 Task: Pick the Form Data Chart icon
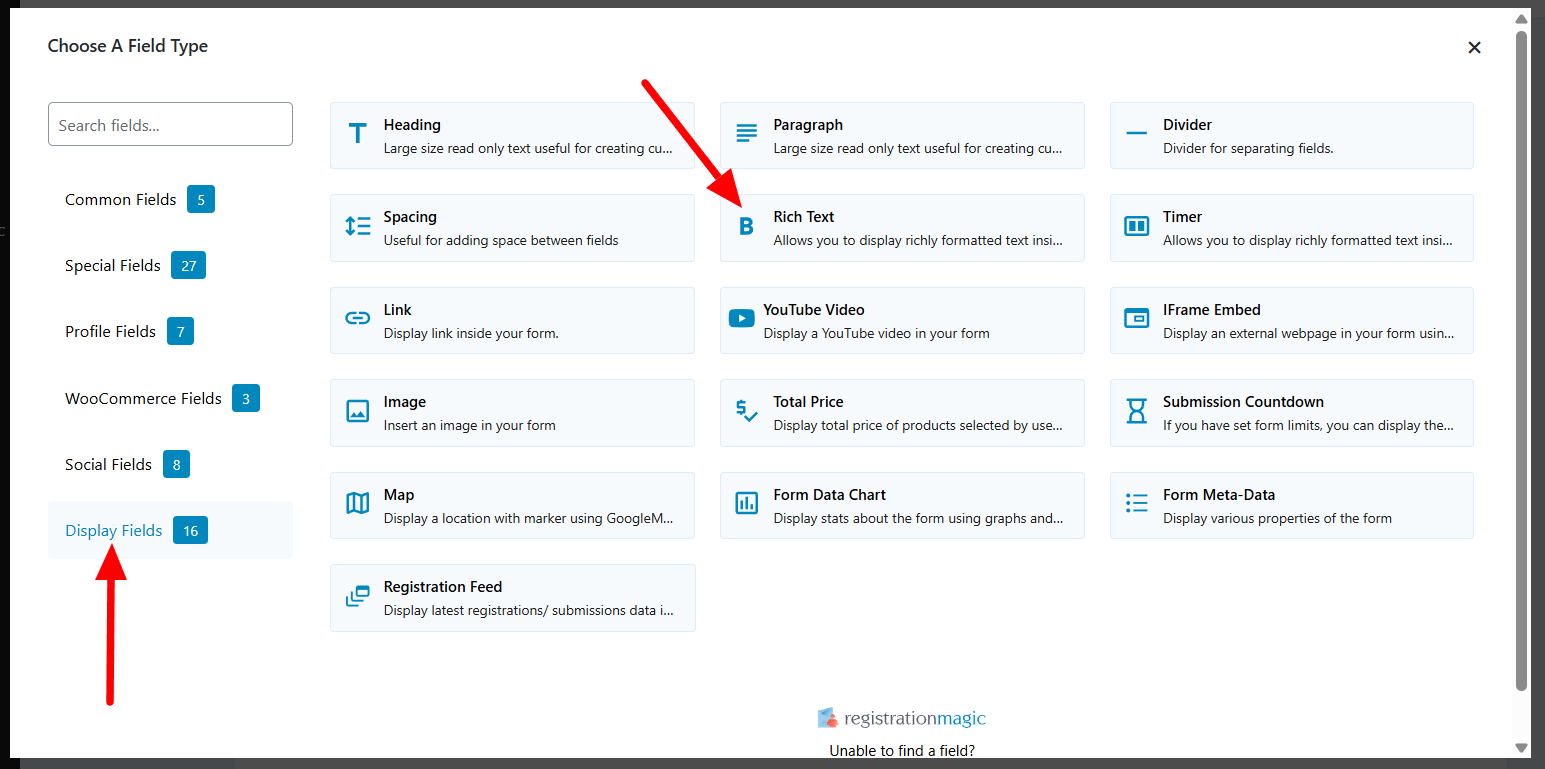click(747, 504)
